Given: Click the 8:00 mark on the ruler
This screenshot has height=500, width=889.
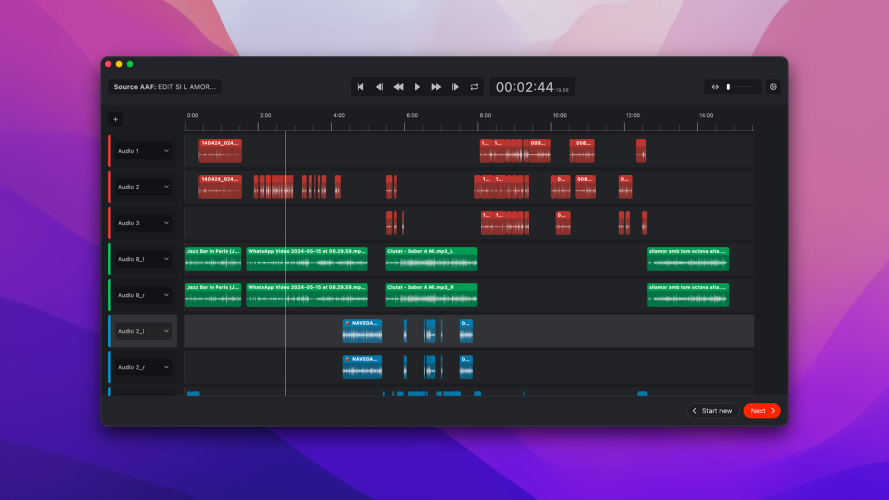Looking at the screenshot, I should pyautogui.click(x=485, y=116).
